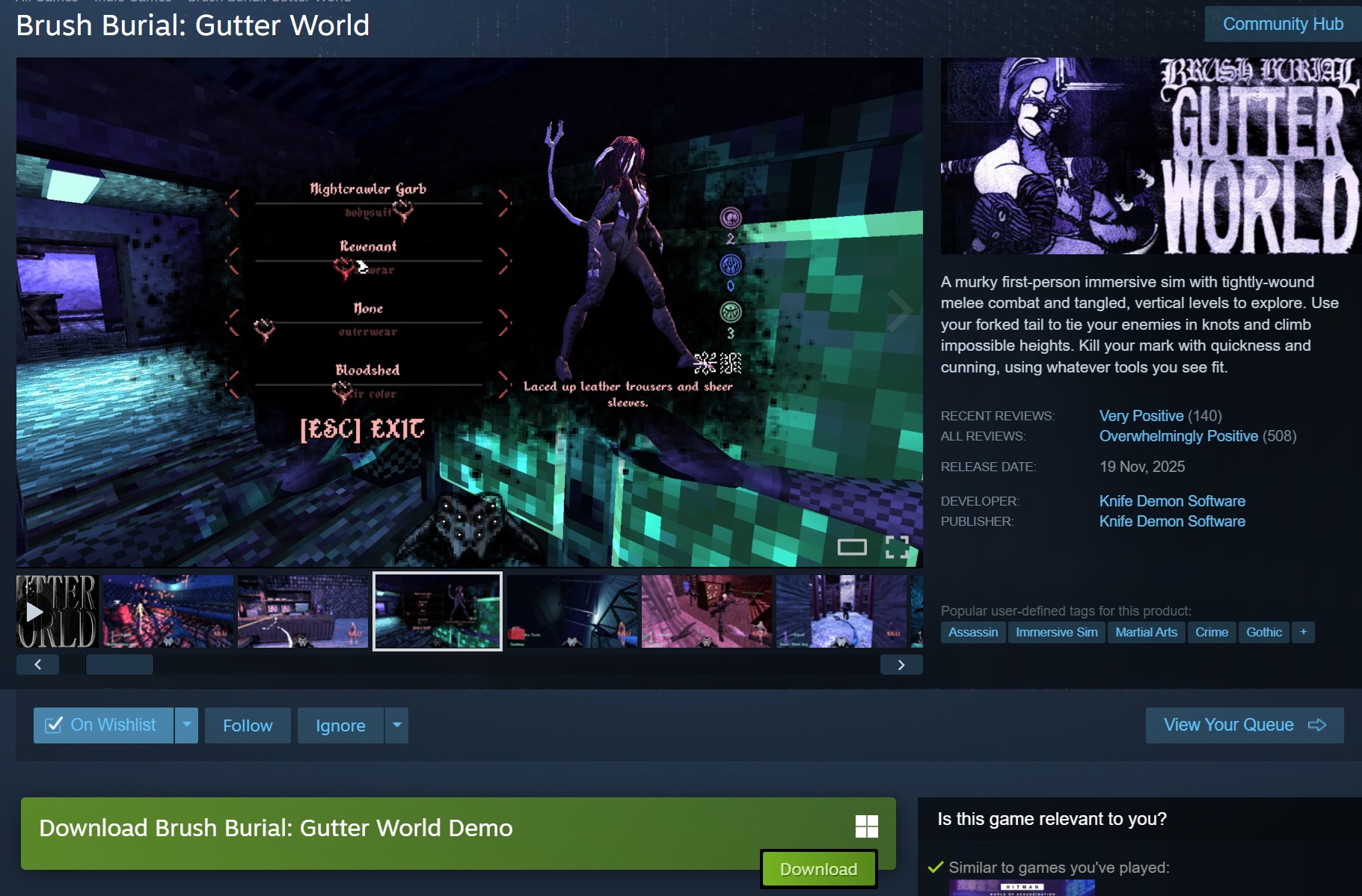The height and width of the screenshot is (896, 1362).
Task: Open the screenshot in fullscreen
Action: (x=897, y=547)
